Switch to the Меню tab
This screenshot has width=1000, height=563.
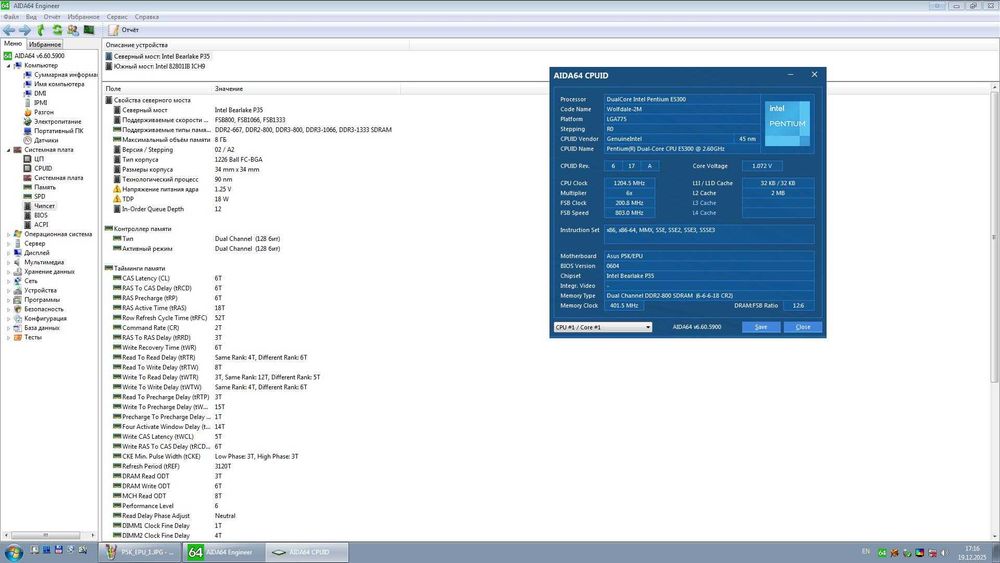13,44
